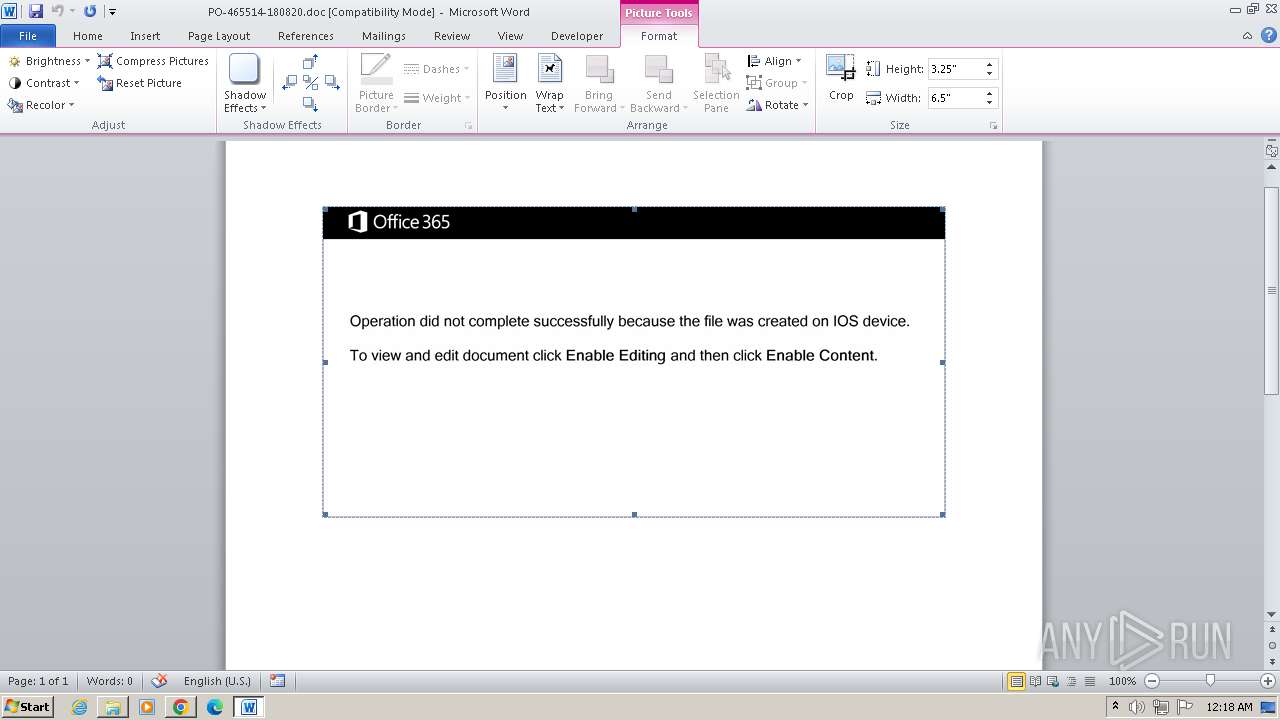Open the Border group dialog launcher

pyautogui.click(x=468, y=126)
